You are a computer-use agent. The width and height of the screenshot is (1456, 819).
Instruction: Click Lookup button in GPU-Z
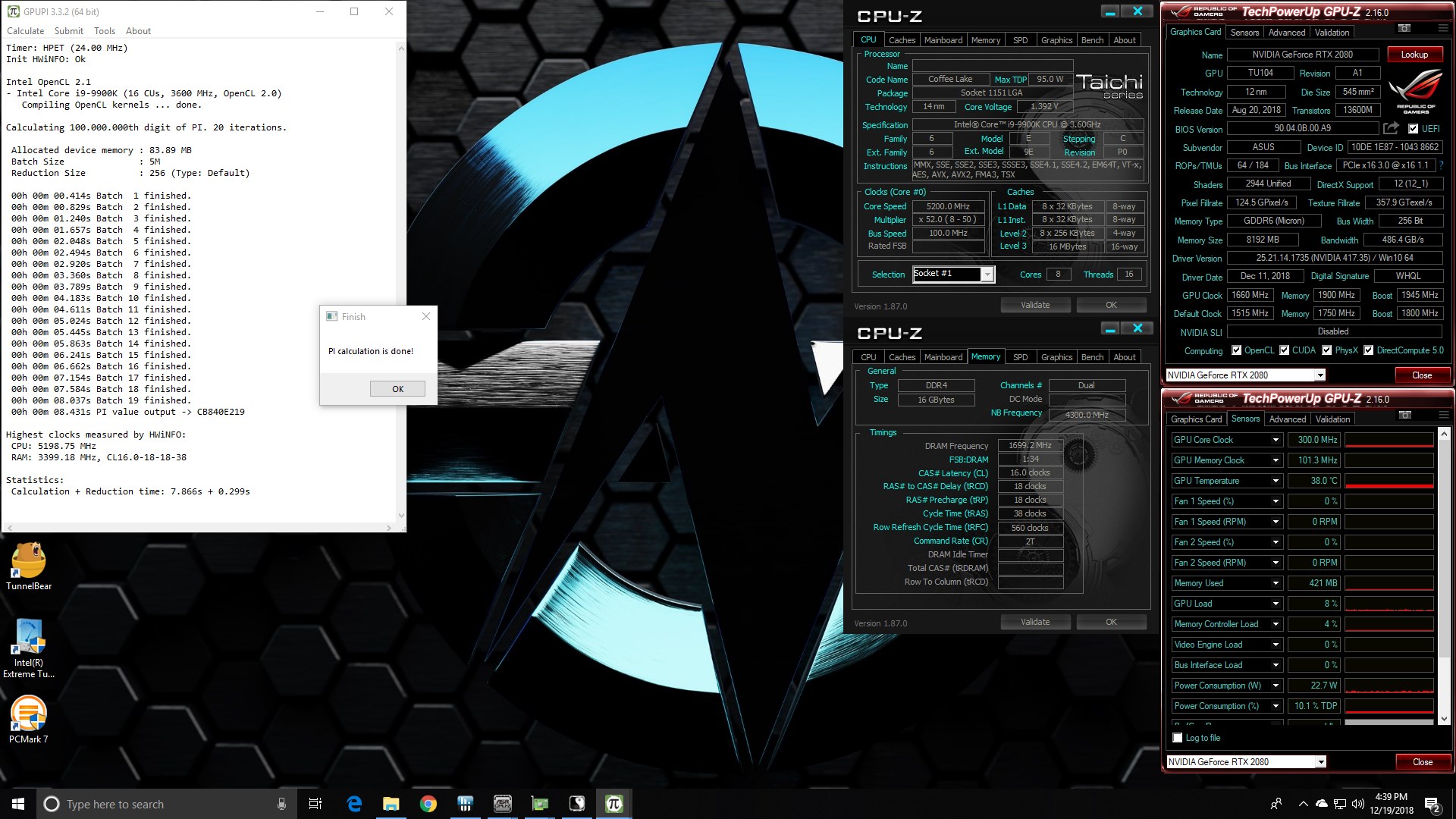pyautogui.click(x=1414, y=55)
